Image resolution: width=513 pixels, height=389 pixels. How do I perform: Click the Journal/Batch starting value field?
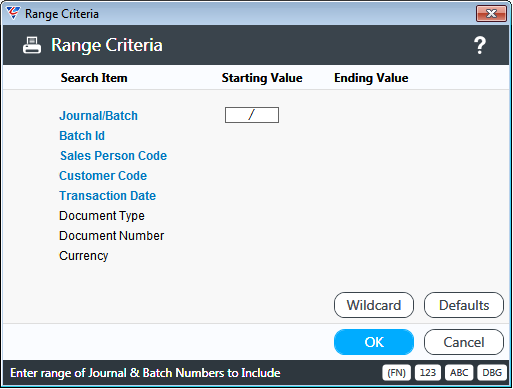(x=252, y=115)
